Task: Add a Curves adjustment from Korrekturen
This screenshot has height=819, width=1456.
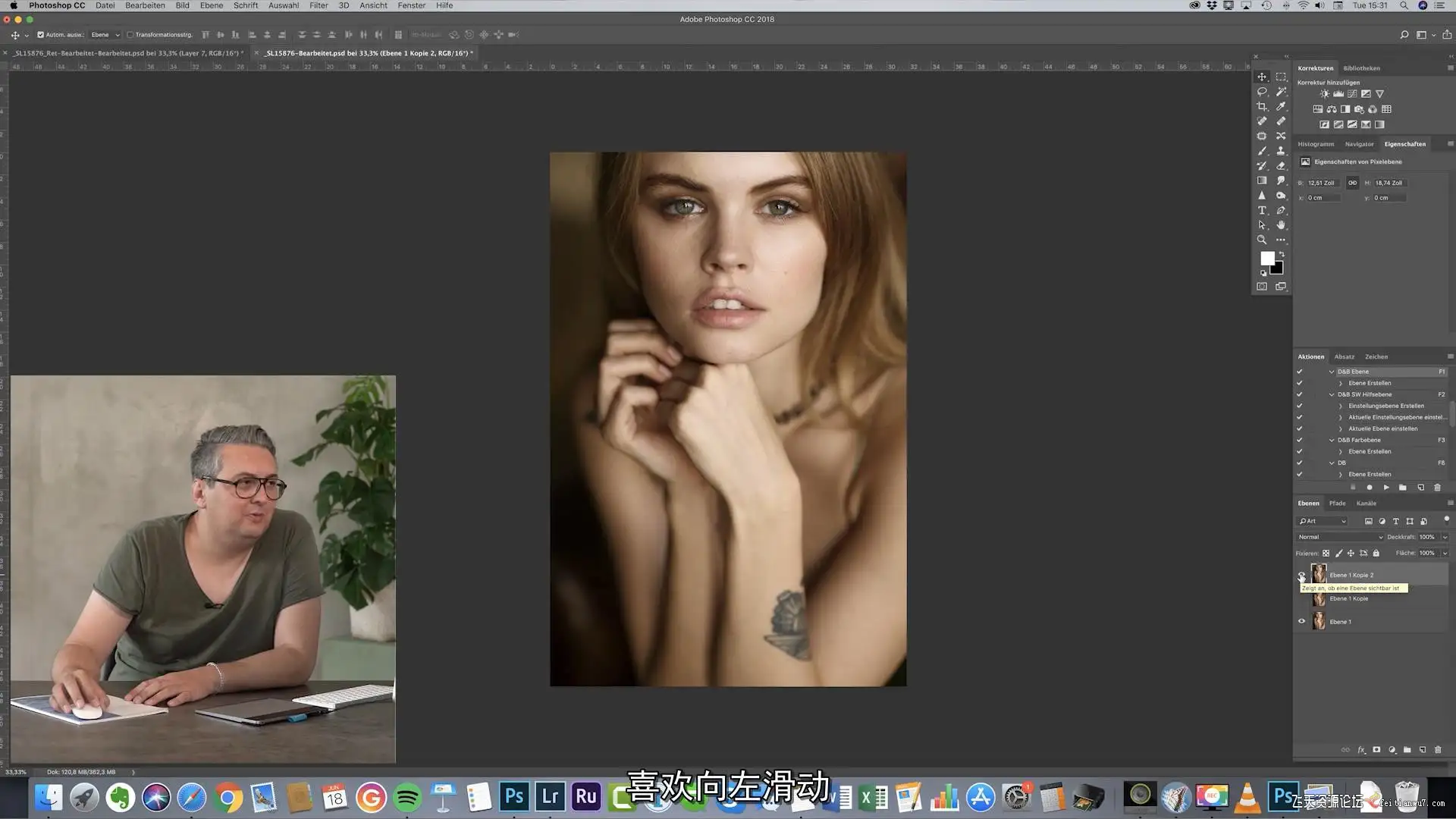Action: click(x=1352, y=94)
